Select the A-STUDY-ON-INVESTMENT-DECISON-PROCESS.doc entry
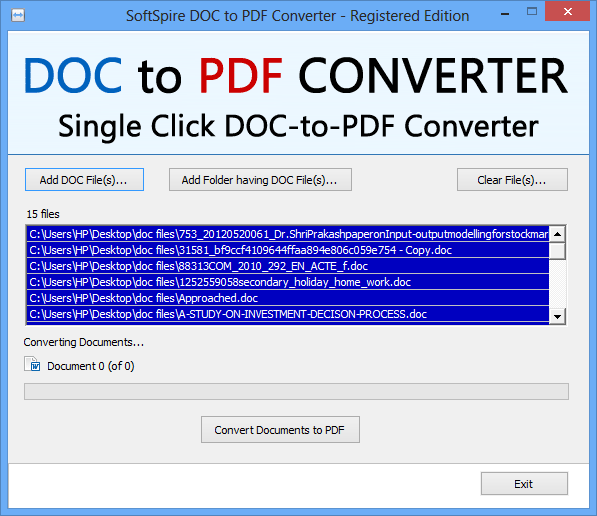This screenshot has height=516, width=597. coord(288,314)
